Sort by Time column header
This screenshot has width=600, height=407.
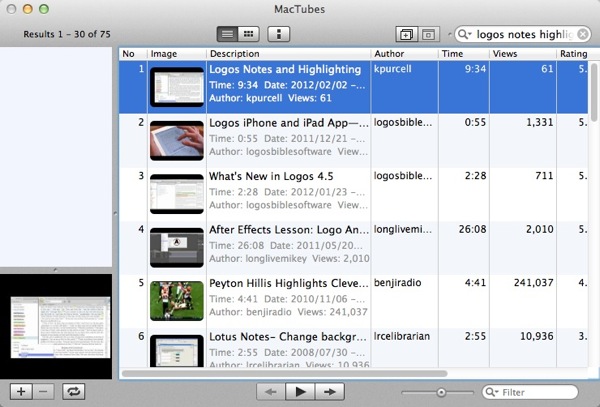(464, 54)
